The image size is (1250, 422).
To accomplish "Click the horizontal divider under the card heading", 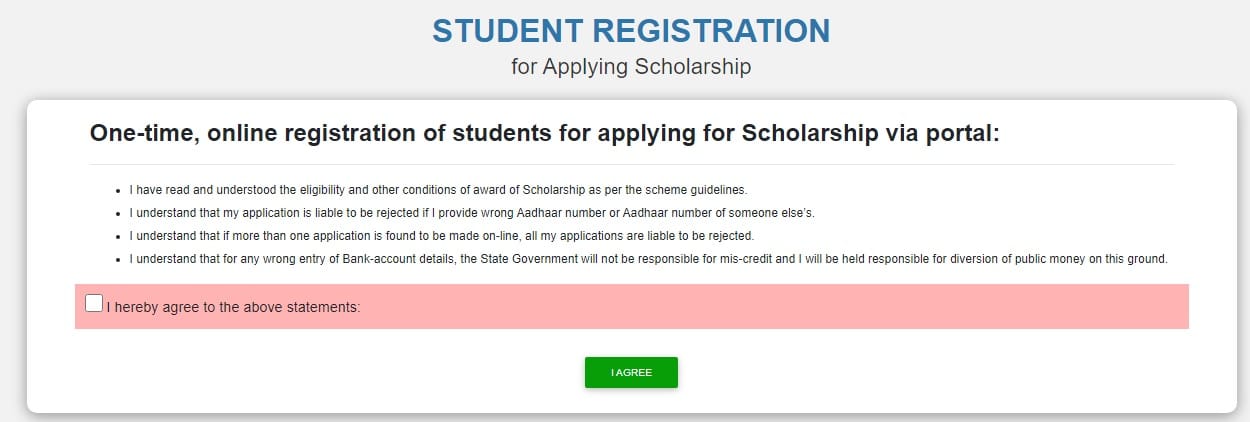I will point(631,164).
